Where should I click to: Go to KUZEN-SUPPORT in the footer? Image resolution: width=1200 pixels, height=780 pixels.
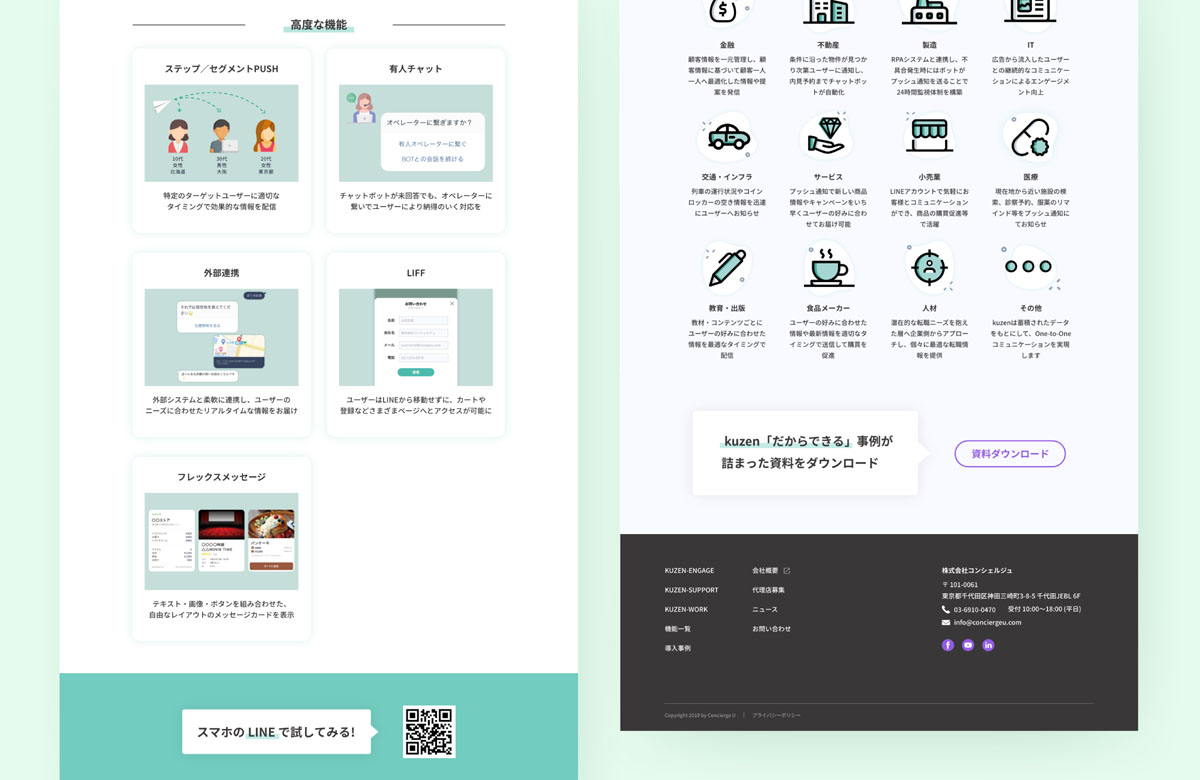(x=691, y=590)
